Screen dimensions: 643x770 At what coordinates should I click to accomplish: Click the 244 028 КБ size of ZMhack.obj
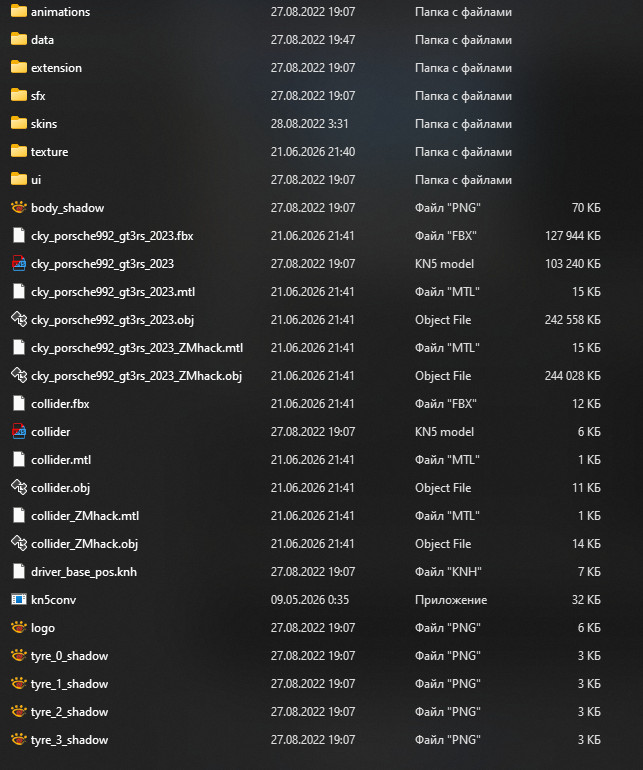[572, 376]
